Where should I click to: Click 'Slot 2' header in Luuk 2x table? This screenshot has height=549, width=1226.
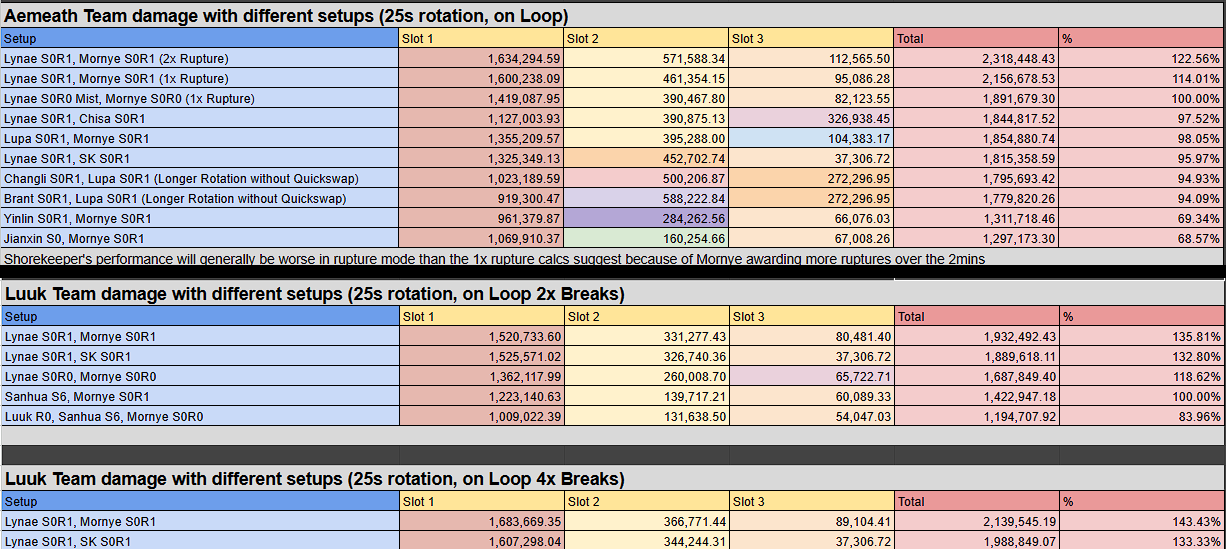click(646, 316)
